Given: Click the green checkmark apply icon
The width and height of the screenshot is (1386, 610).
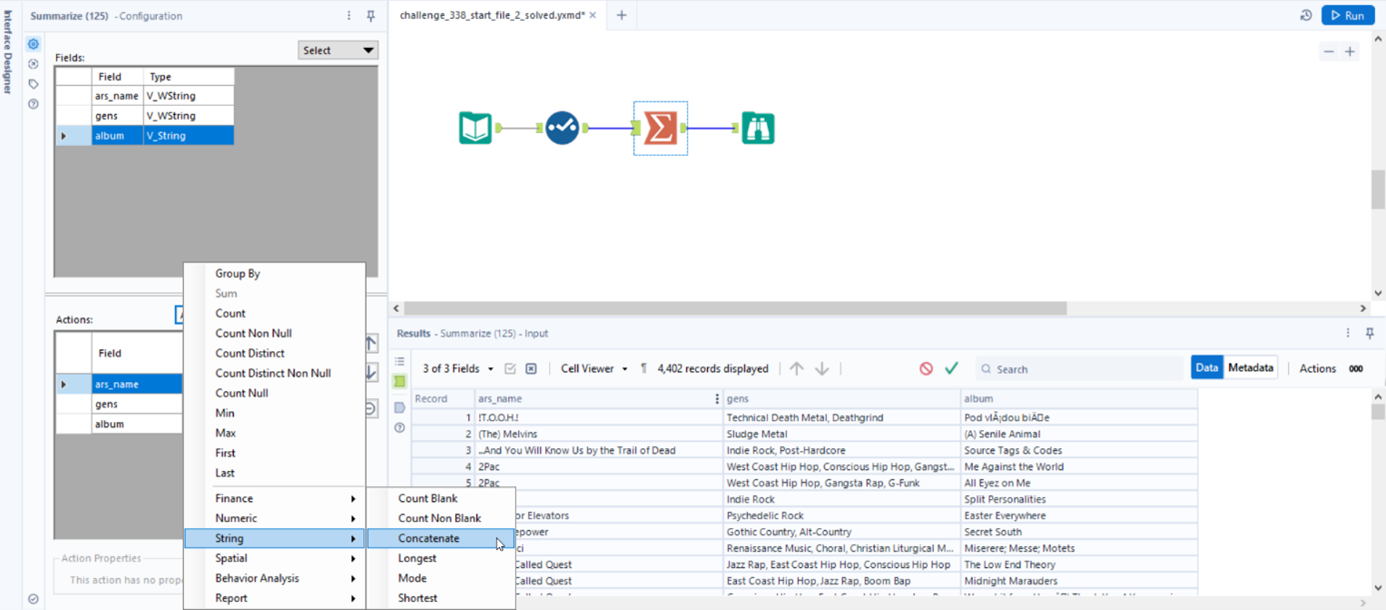Looking at the screenshot, I should (x=951, y=369).
